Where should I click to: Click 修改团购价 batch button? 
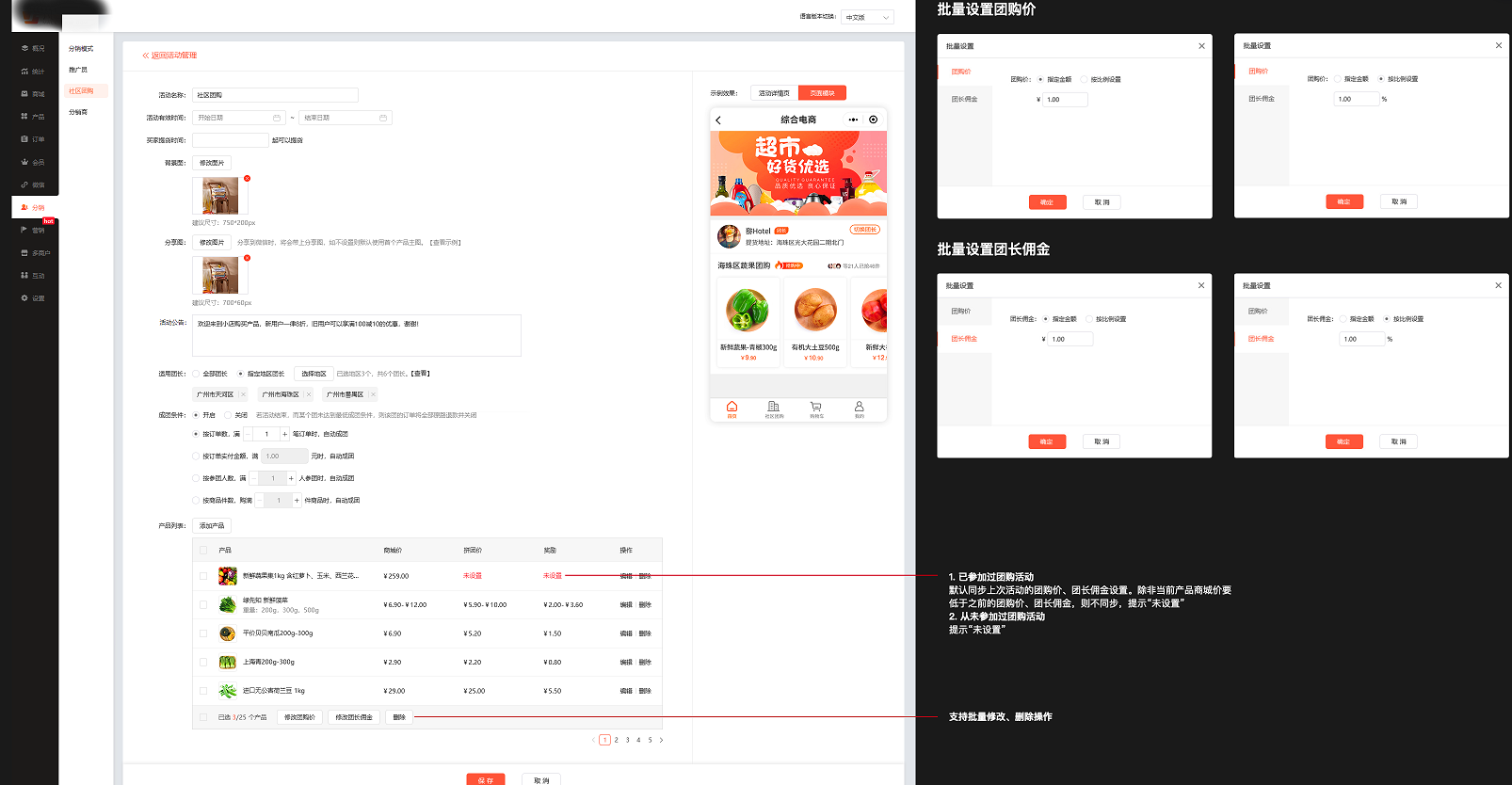point(300,717)
